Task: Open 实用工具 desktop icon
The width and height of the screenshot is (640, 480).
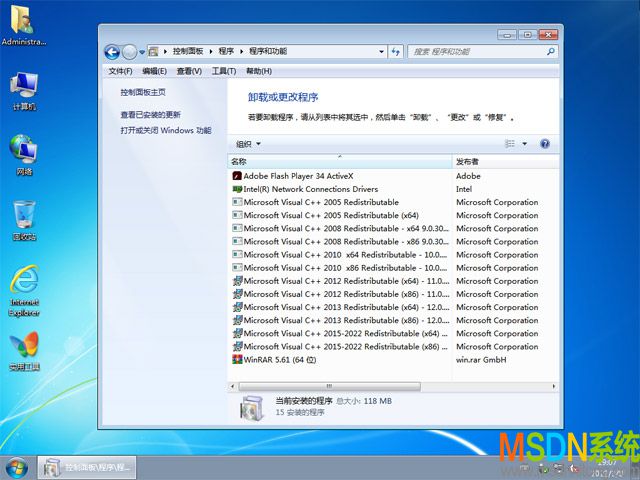Action: (x=24, y=351)
